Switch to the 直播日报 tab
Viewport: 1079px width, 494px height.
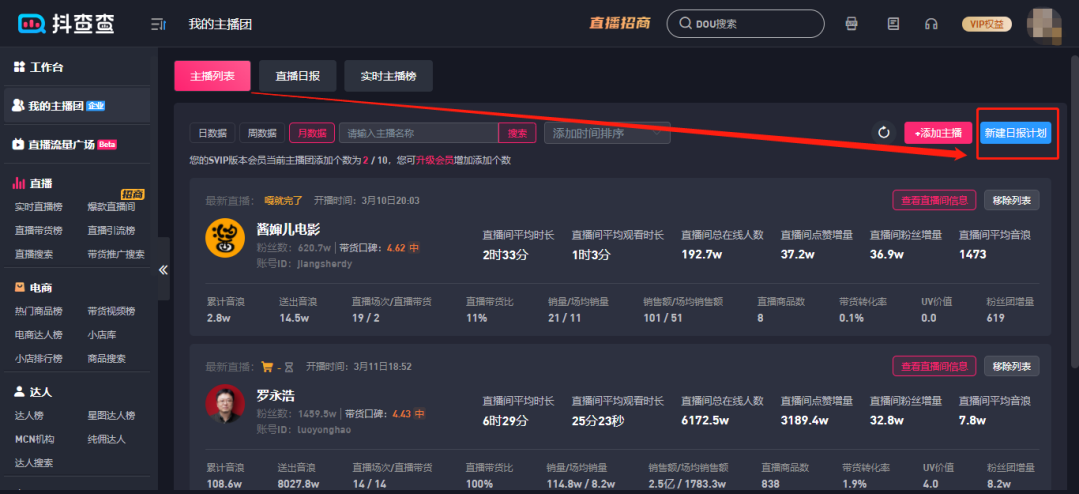297,76
